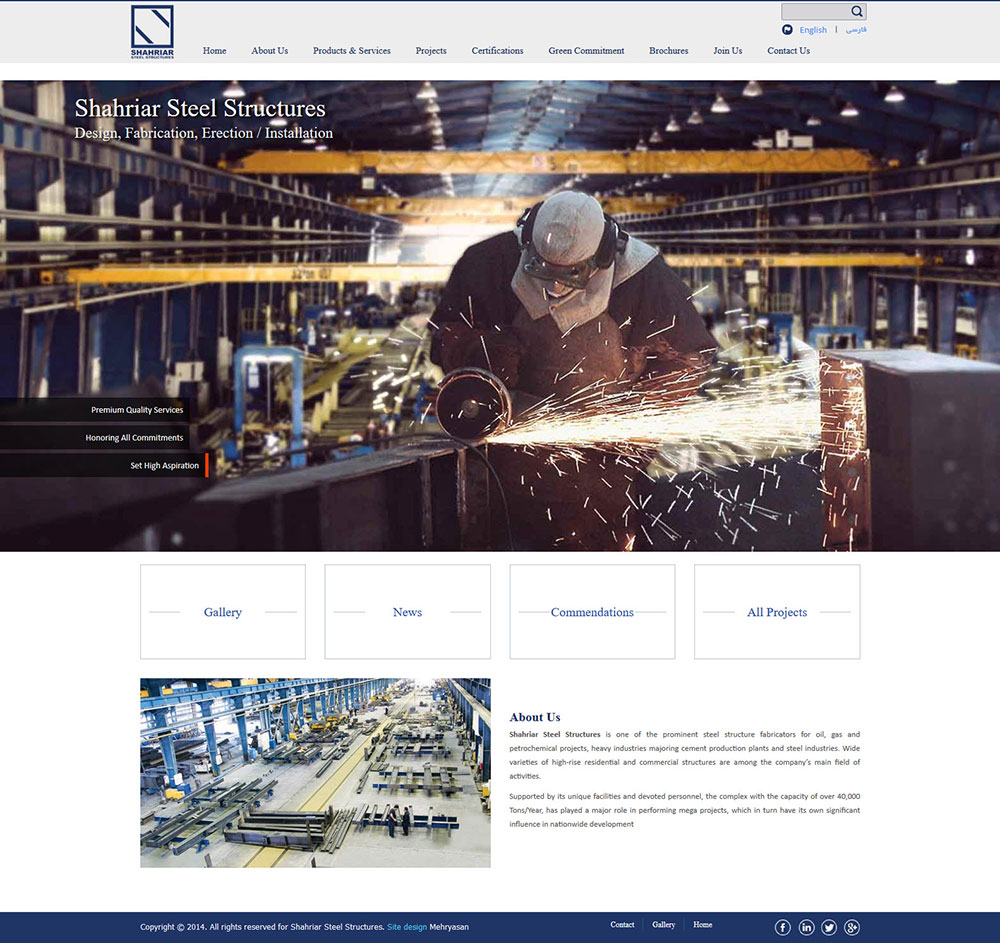
Task: Open the Join Us page
Action: [x=728, y=50]
